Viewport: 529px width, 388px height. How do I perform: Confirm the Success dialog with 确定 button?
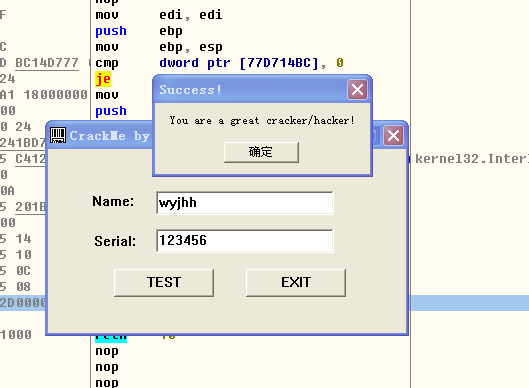(x=261, y=152)
